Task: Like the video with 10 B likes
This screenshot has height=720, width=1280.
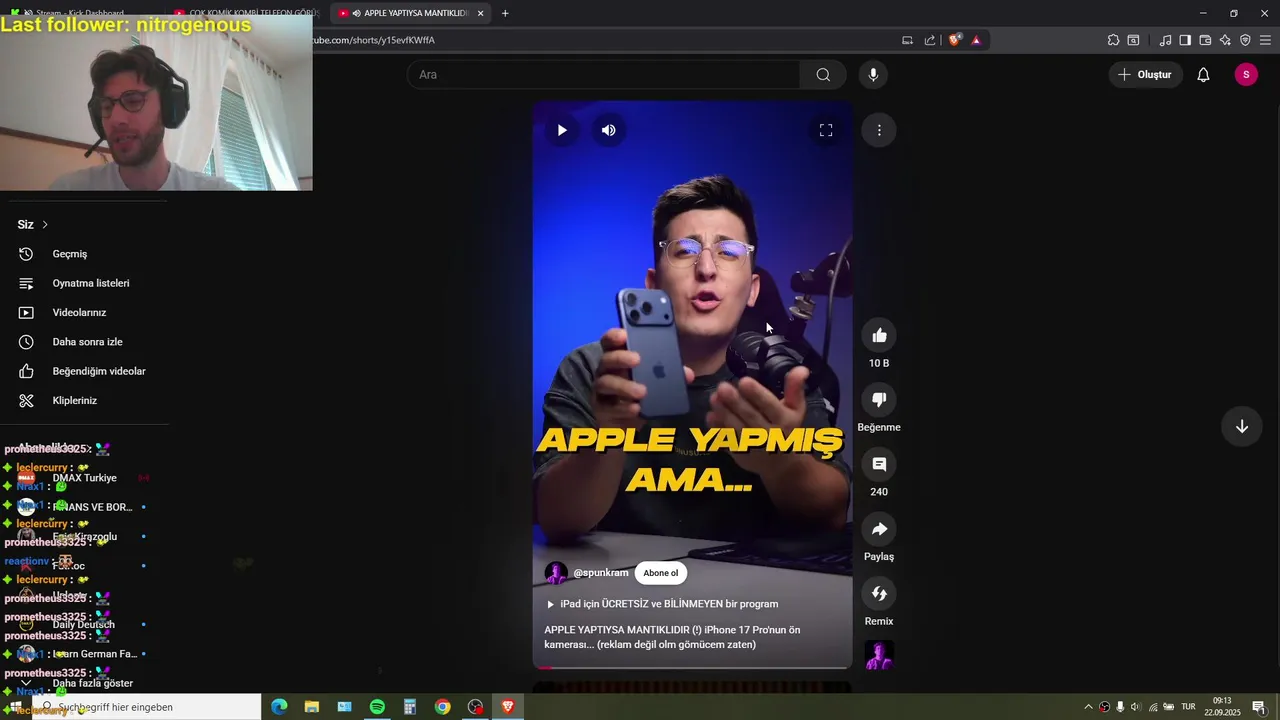Action: point(879,335)
